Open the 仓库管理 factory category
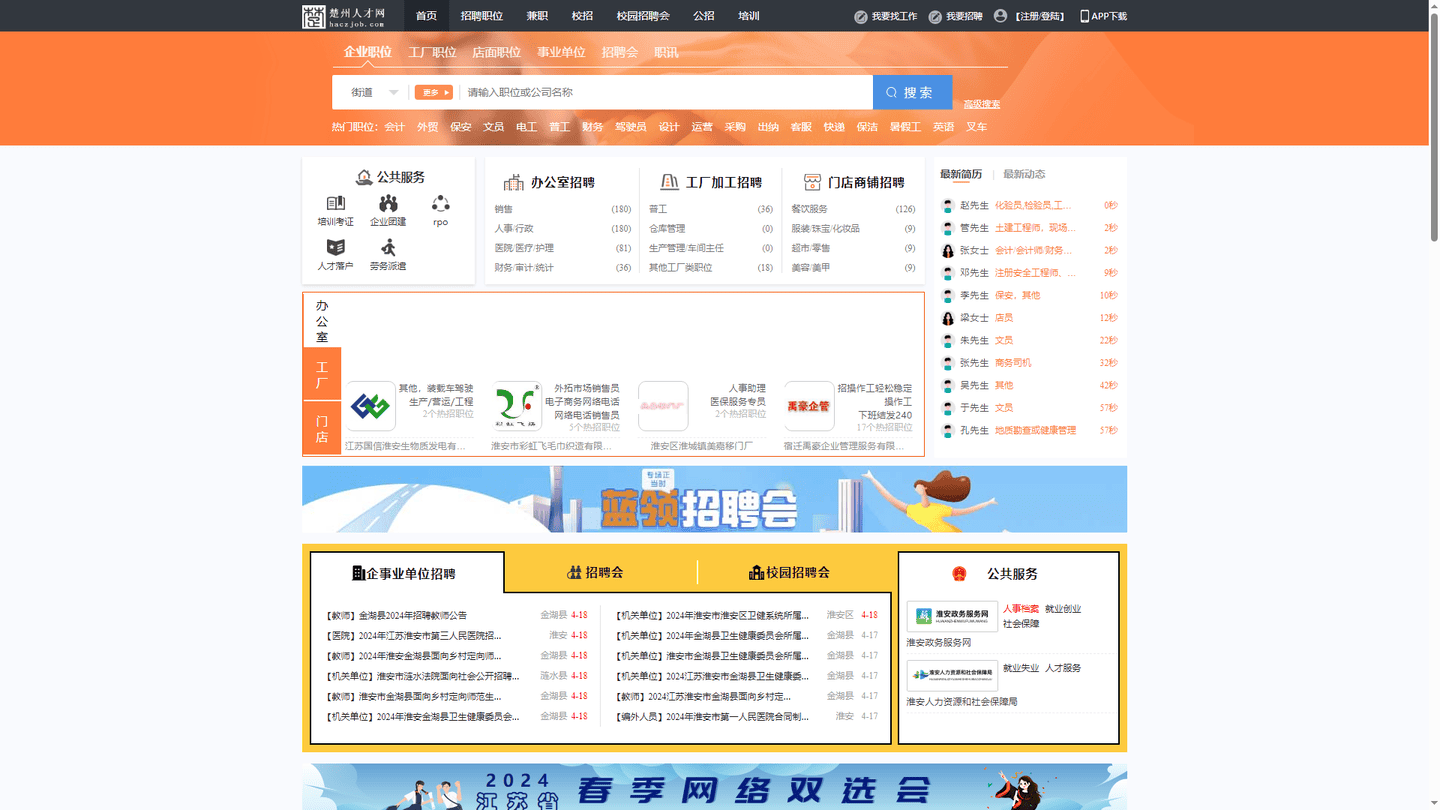 pos(667,229)
